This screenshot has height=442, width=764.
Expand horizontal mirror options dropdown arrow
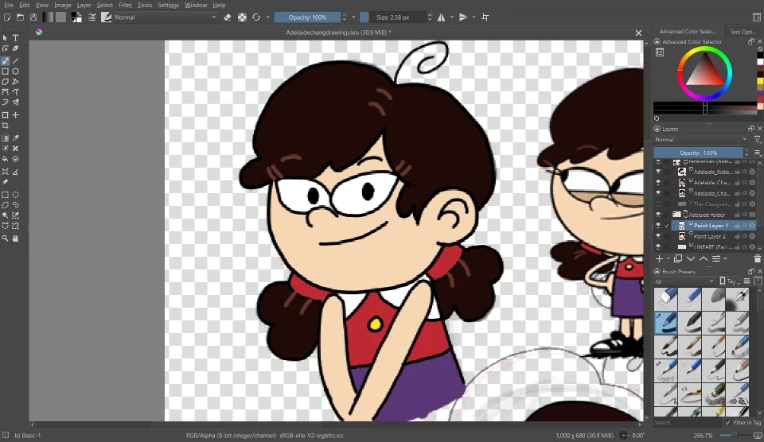(x=452, y=17)
